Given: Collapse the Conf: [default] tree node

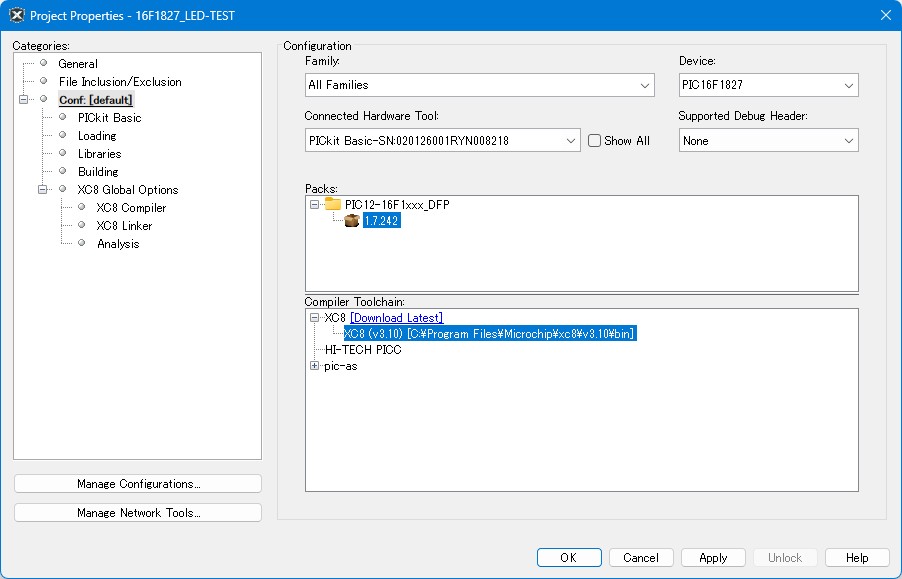Looking at the screenshot, I should click(24, 100).
